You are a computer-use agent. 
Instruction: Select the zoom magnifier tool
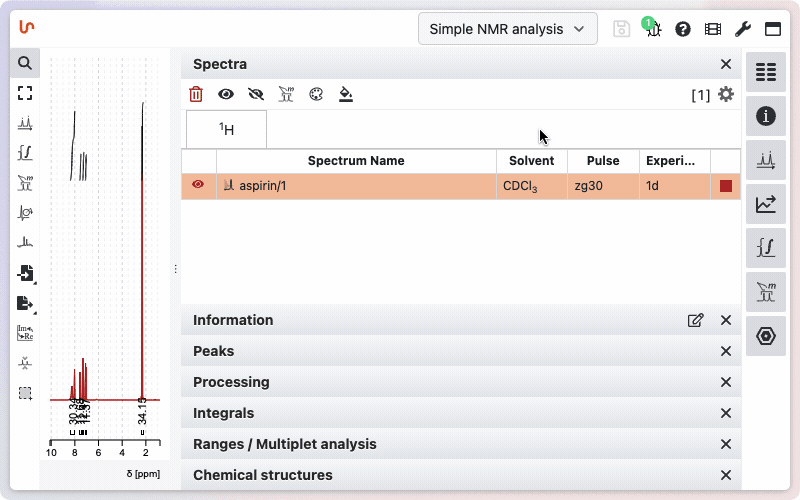click(25, 63)
